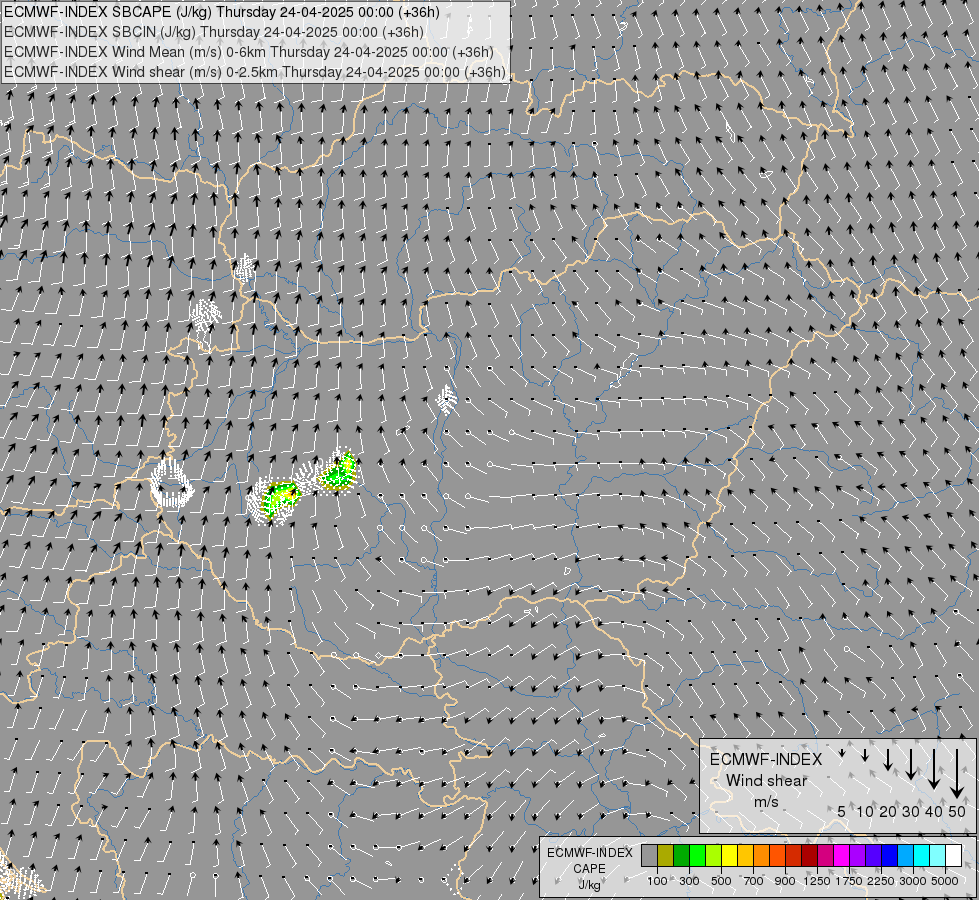Click the 30 m/s wind shear legend arrow
Viewport: 979px width, 900px height.
pos(911,764)
